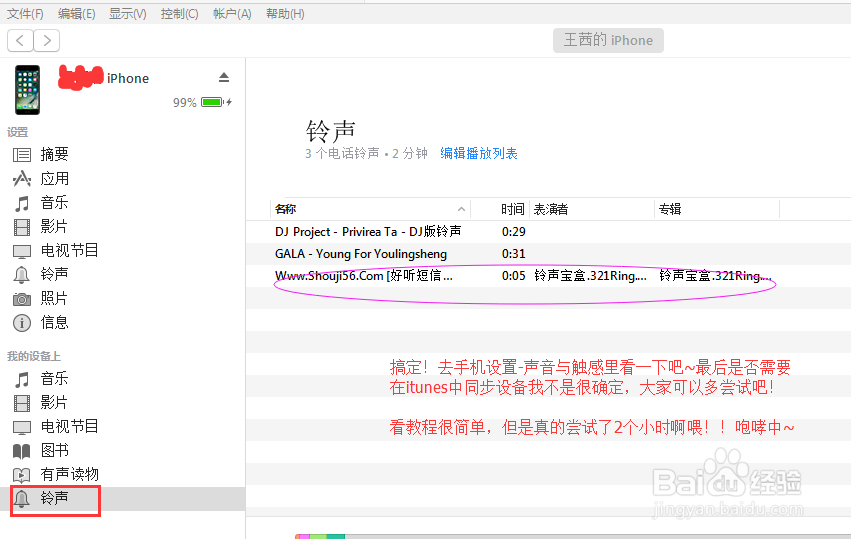Select 图书 label in sidebar

[55, 450]
